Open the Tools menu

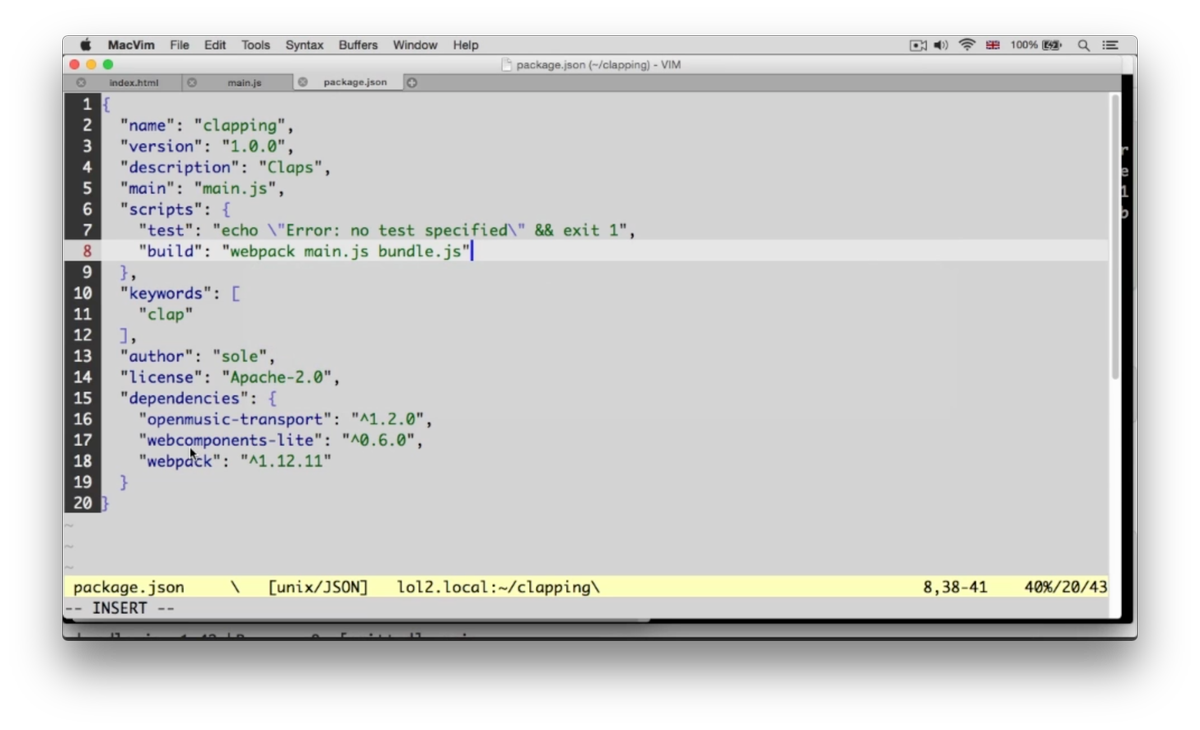255,45
